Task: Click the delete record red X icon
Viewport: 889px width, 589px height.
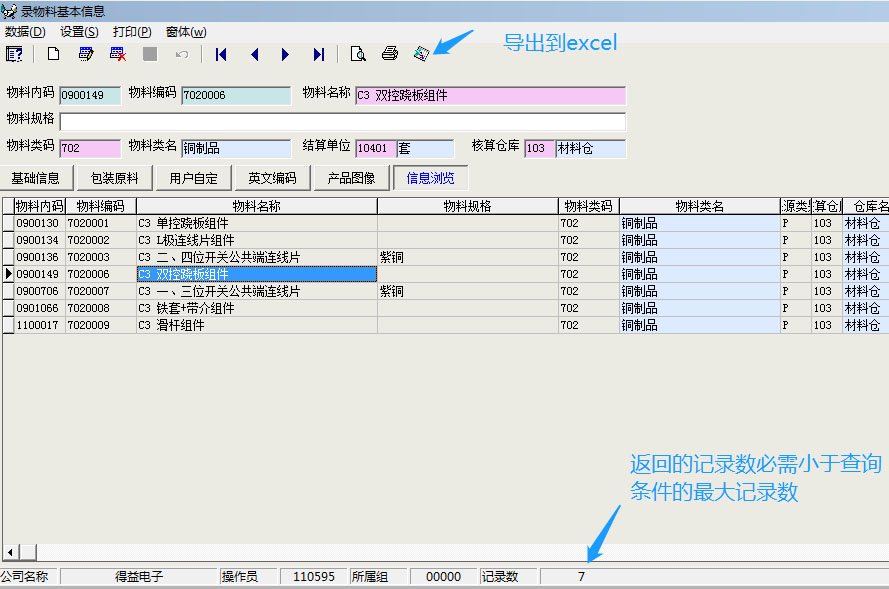Action: [118, 54]
